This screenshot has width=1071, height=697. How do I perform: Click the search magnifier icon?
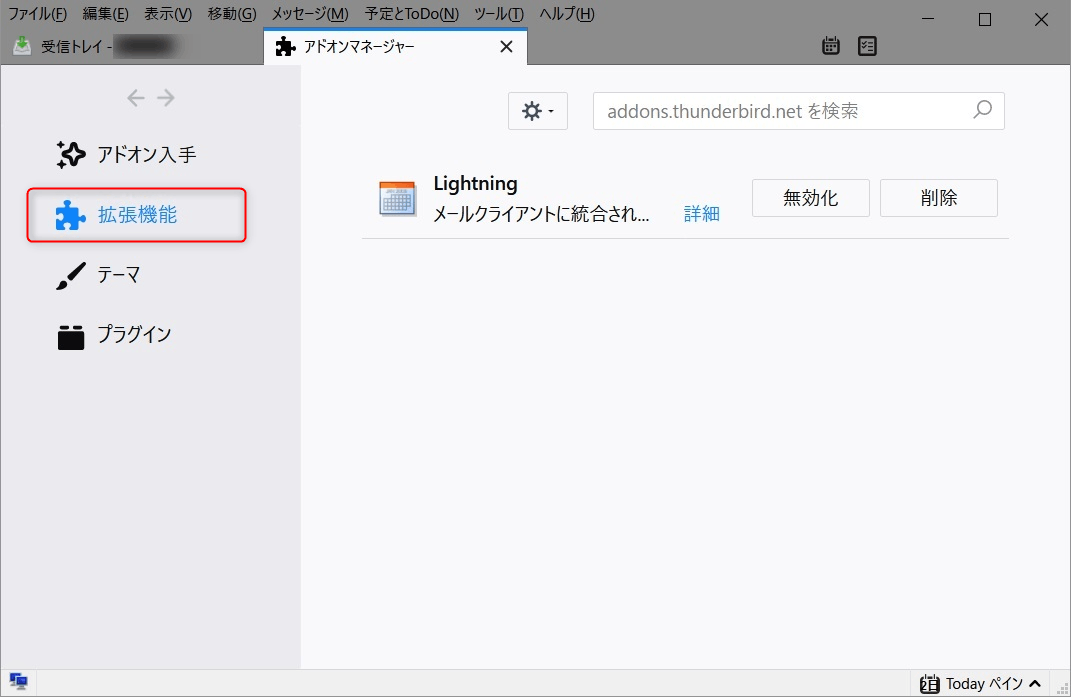click(x=982, y=109)
